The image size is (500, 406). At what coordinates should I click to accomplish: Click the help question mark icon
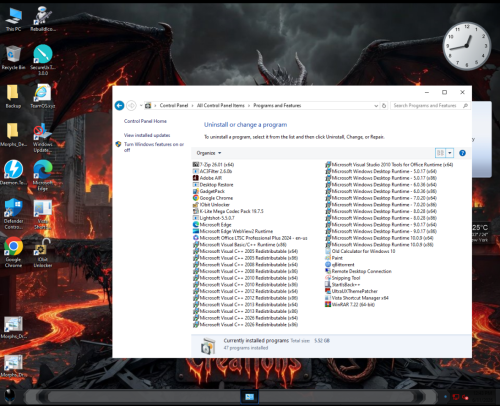(x=462, y=153)
